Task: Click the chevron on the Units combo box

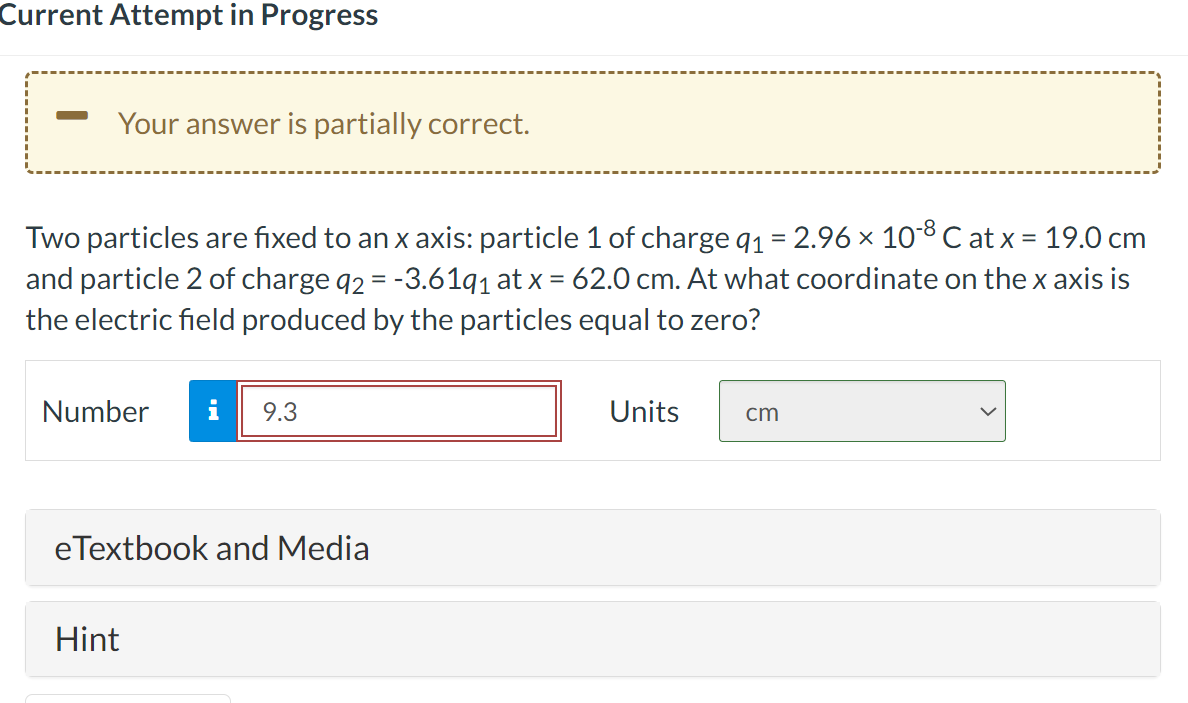Action: tap(988, 410)
